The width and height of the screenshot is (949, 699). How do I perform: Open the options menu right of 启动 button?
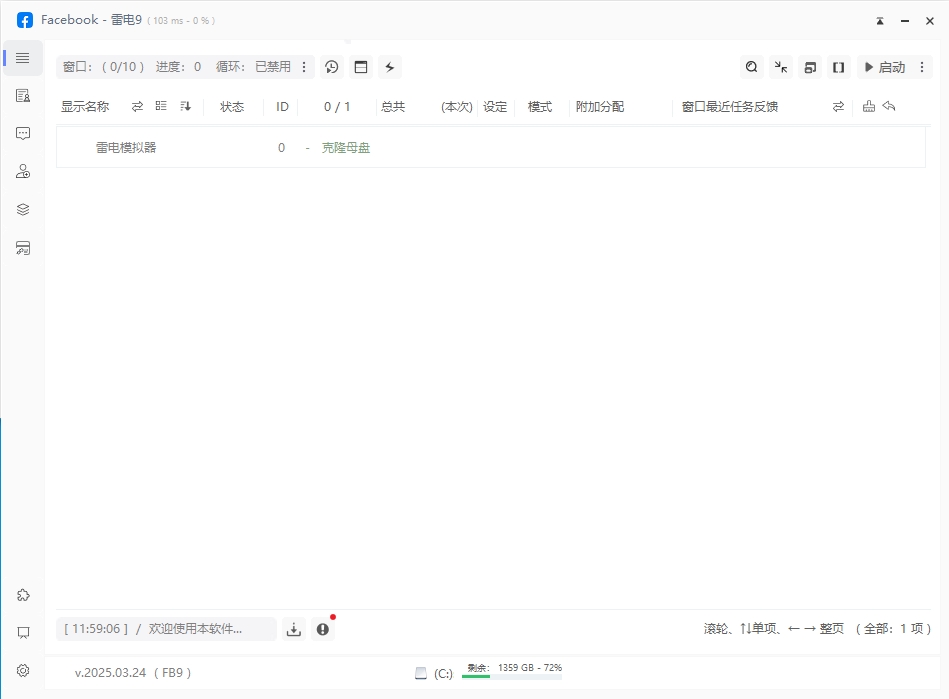(920, 67)
